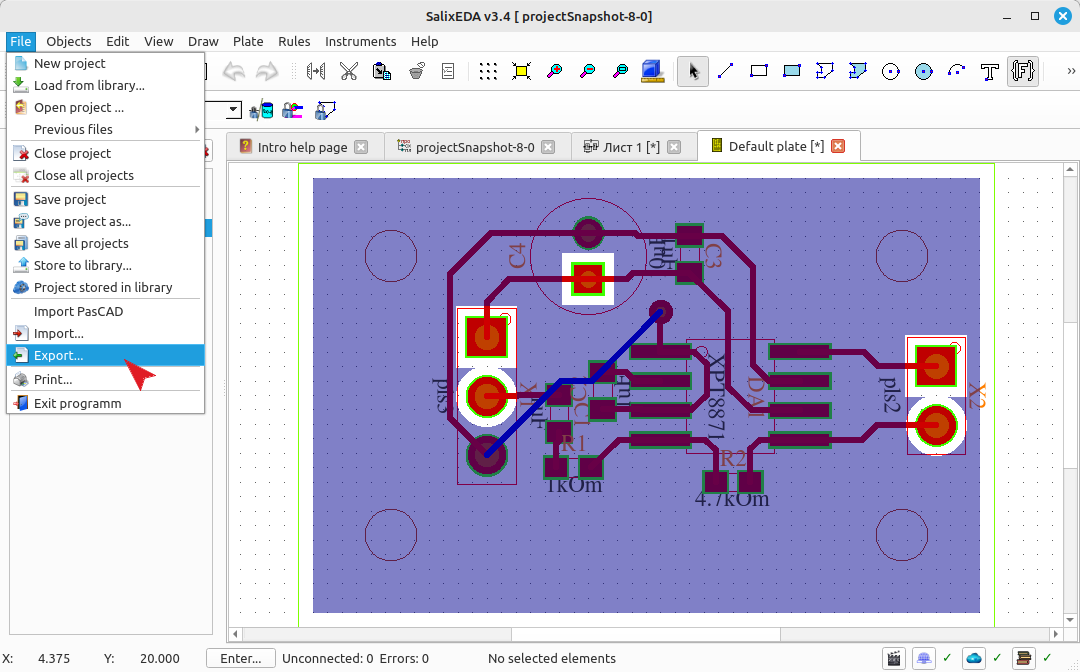Select the filled rectangle tool
The height and width of the screenshot is (672, 1080).
792,71
